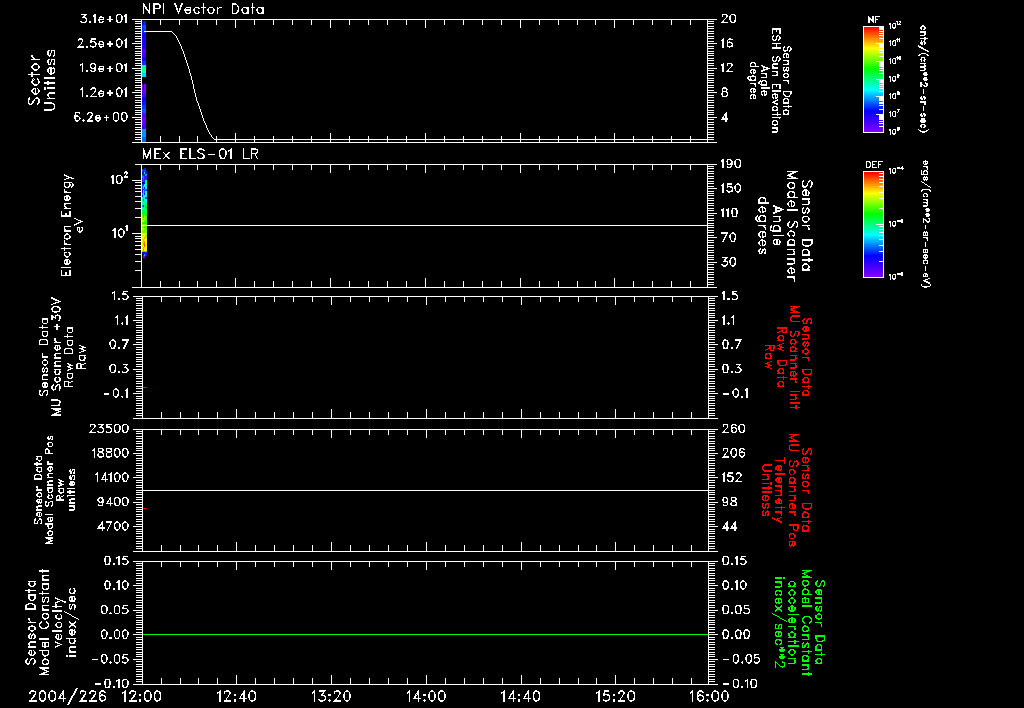Click the 260 telemetry position tick label
The image size is (1024, 708).
coord(733,428)
